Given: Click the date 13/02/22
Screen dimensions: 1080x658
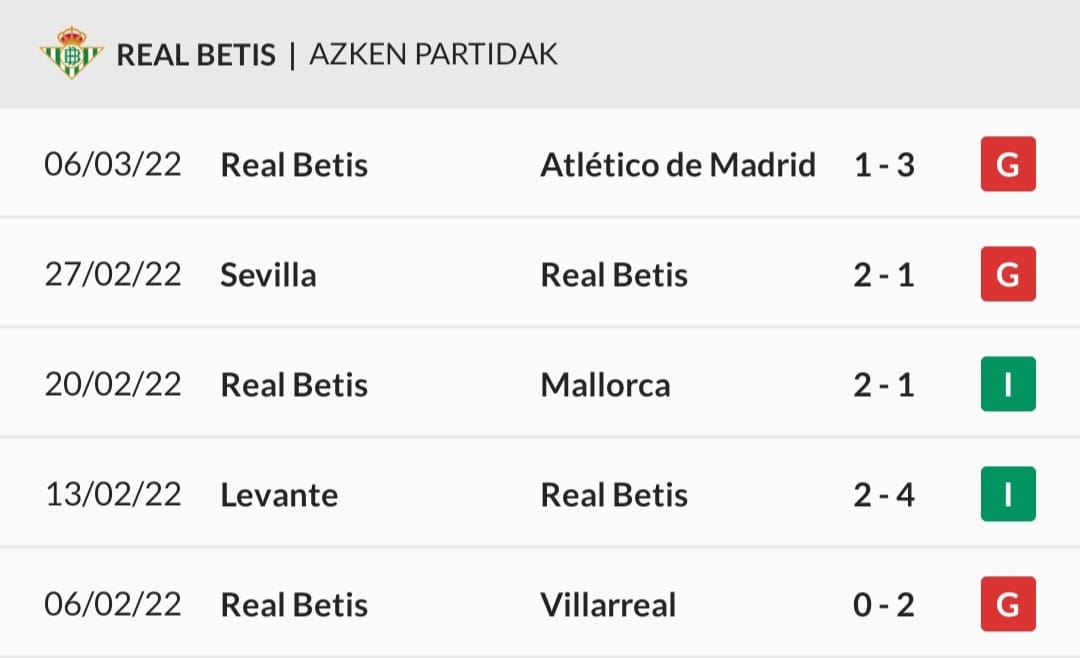Looking at the screenshot, I should pos(113,494).
